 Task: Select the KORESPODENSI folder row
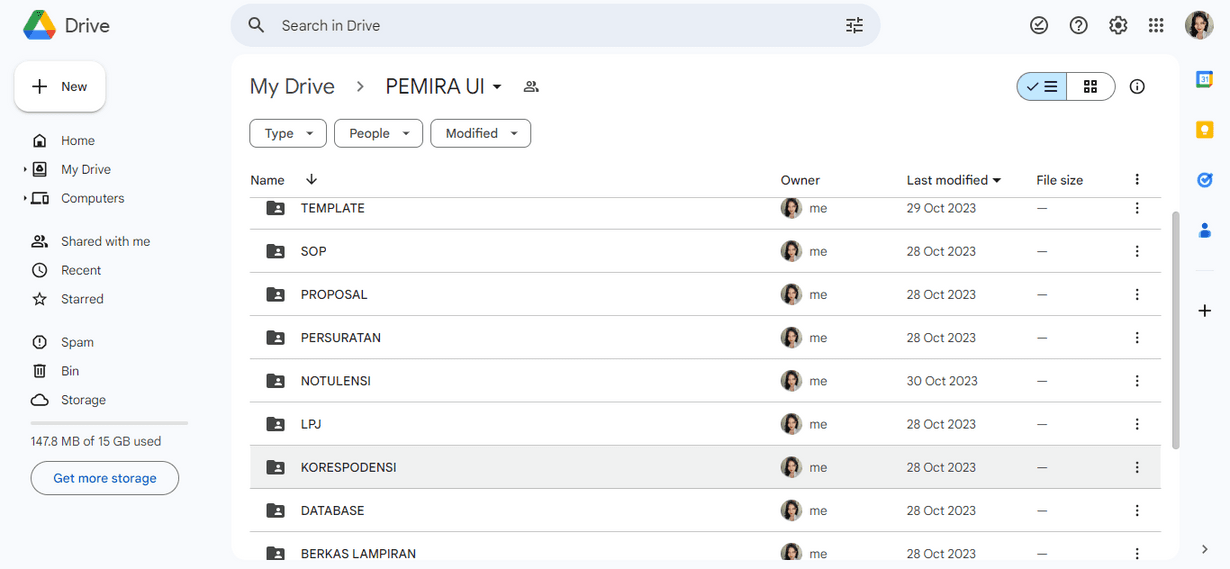coord(705,467)
